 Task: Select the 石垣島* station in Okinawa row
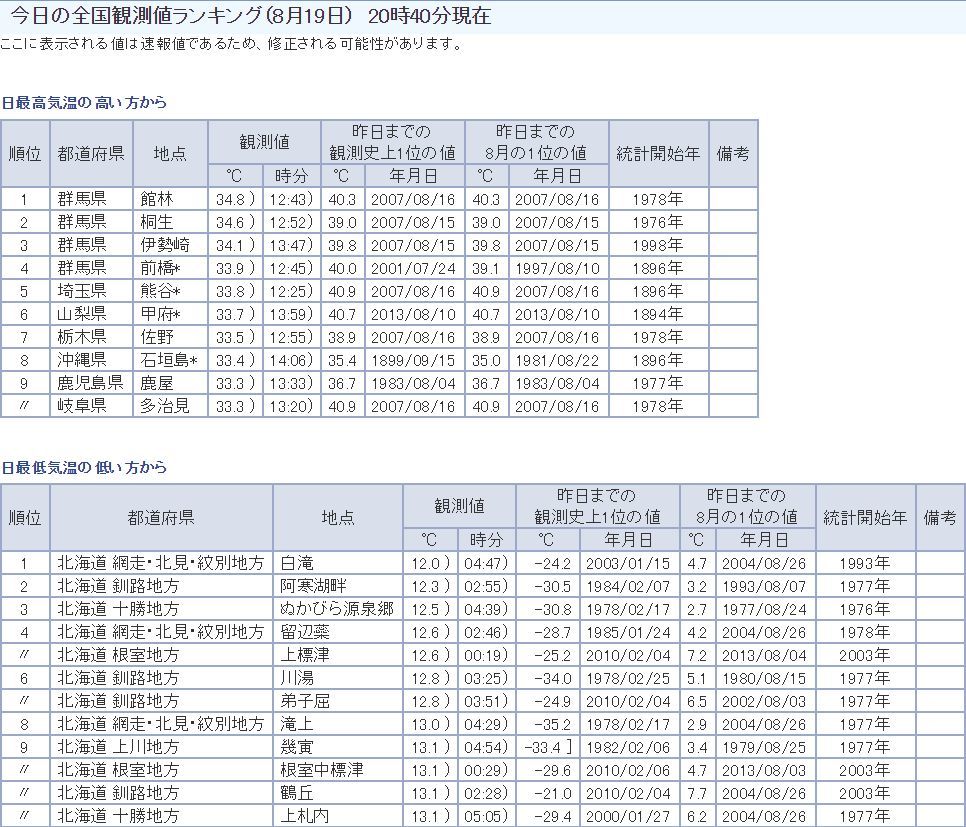pos(168,360)
